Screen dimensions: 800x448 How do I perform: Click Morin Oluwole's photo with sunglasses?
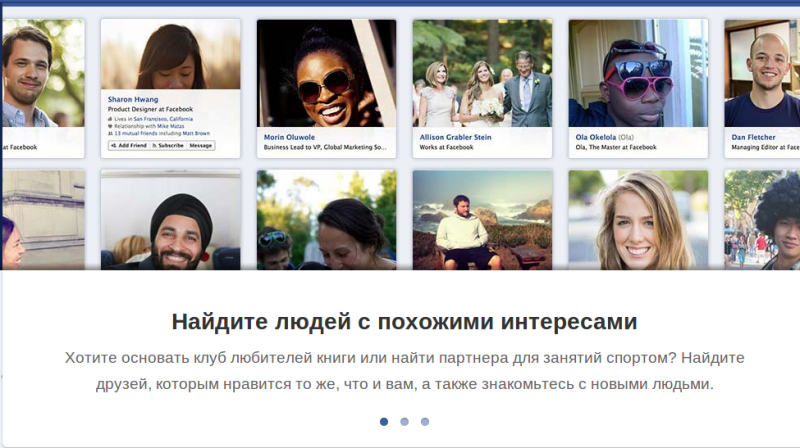coord(327,73)
